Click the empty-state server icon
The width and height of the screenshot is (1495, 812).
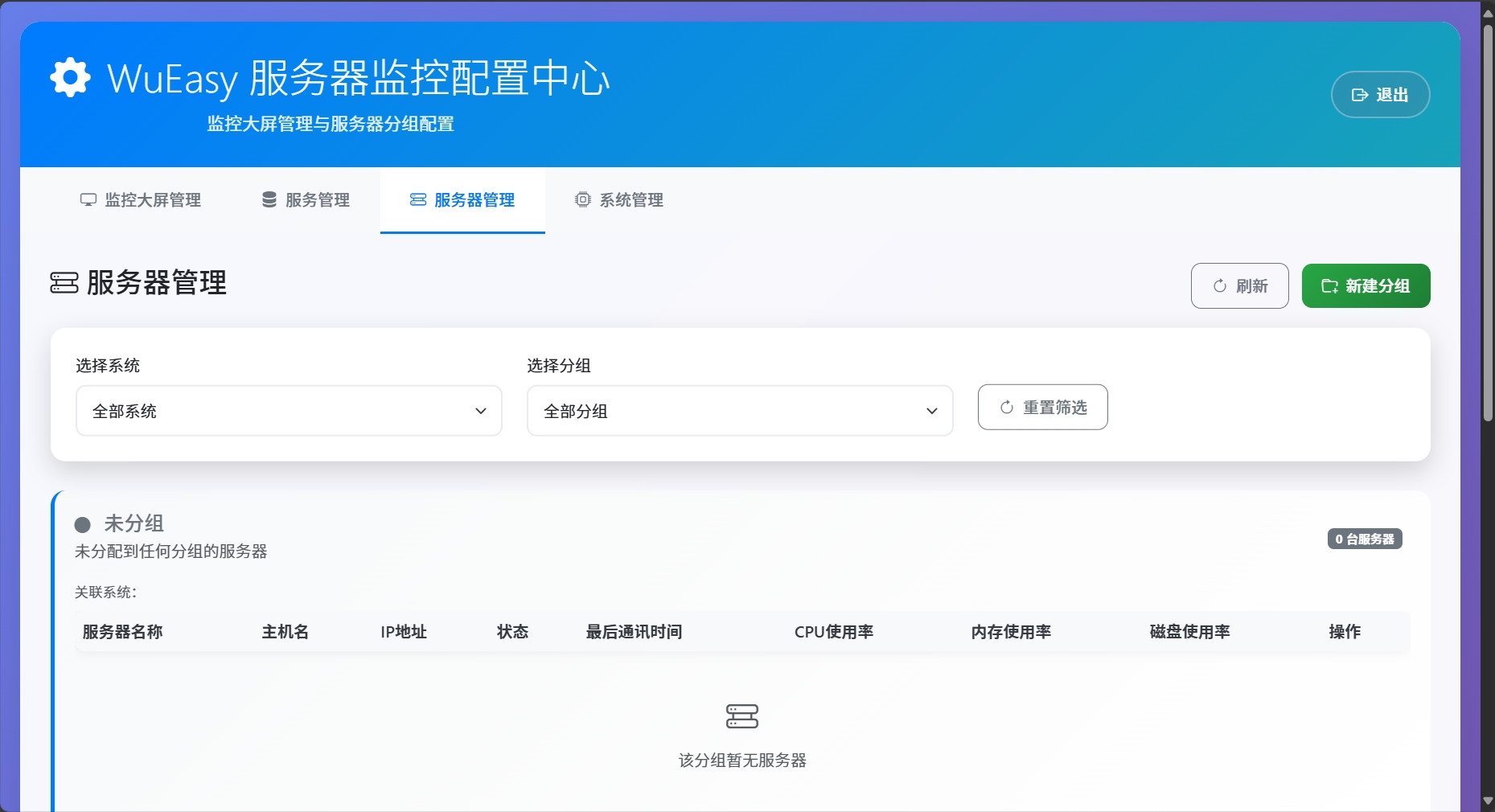click(x=742, y=716)
